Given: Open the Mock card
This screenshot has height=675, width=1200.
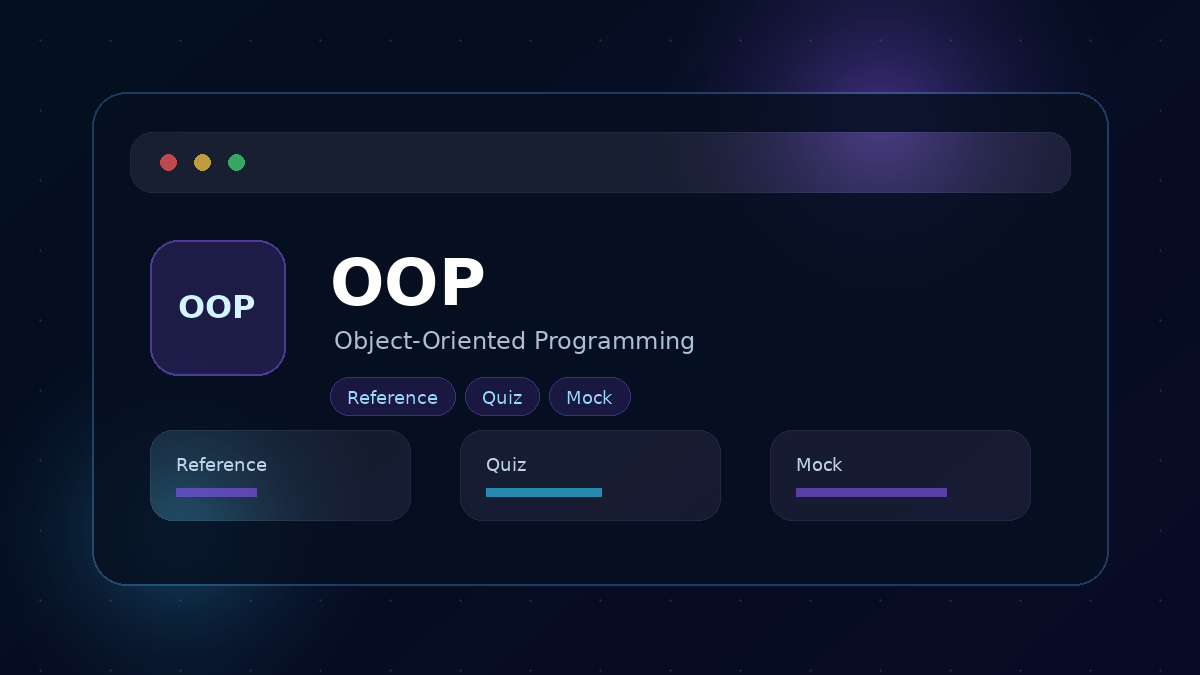Looking at the screenshot, I should point(900,475).
